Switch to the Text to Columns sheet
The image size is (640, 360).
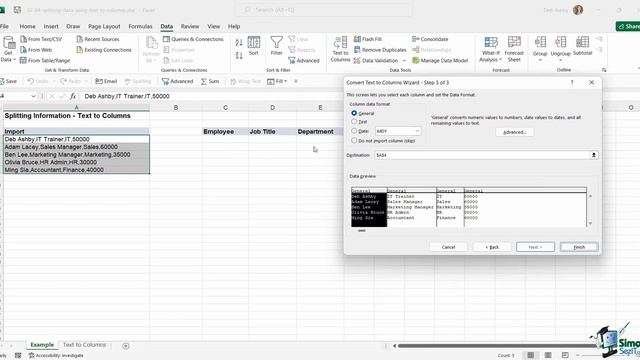[x=84, y=345]
